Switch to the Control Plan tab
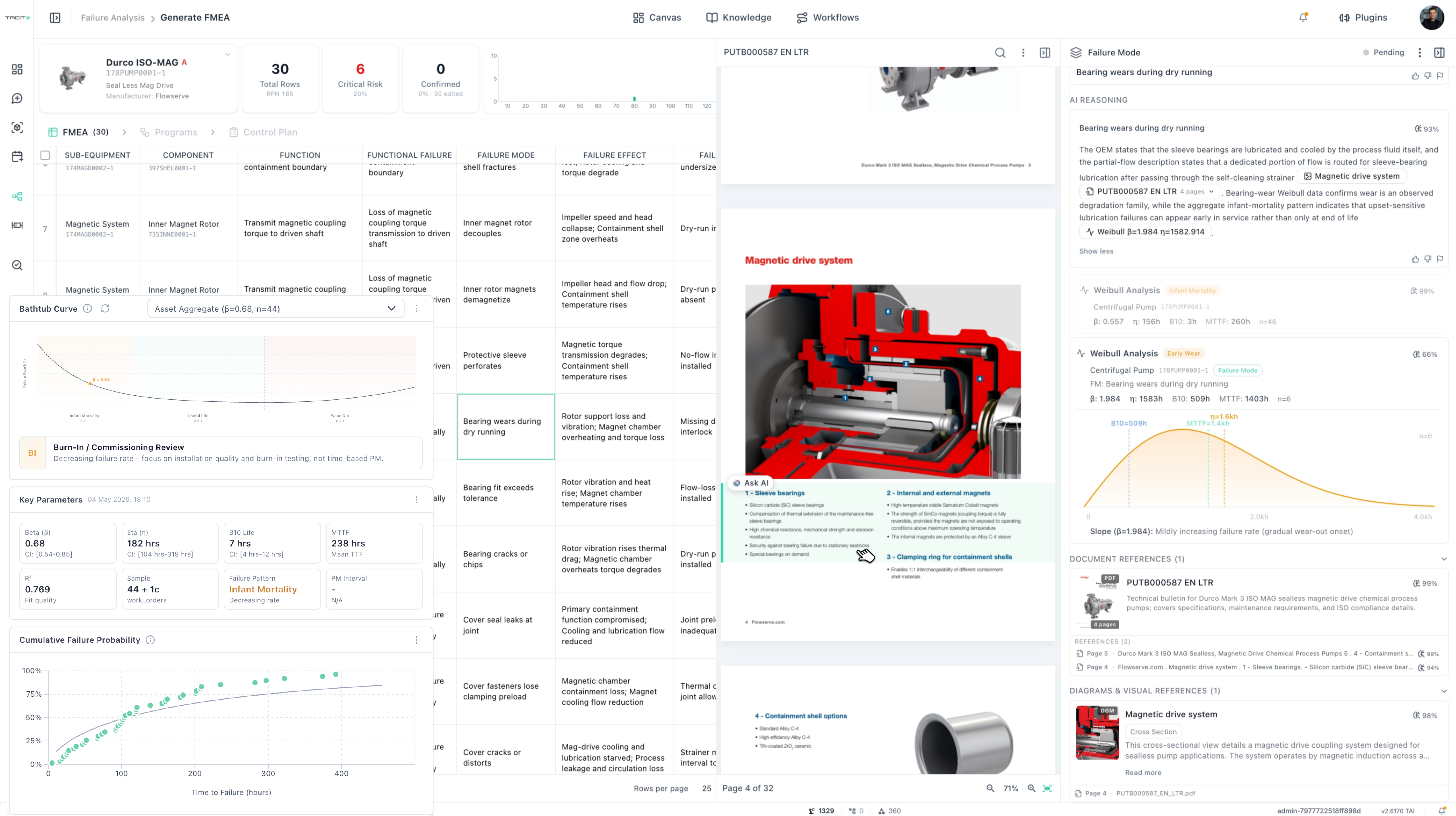 [x=263, y=132]
